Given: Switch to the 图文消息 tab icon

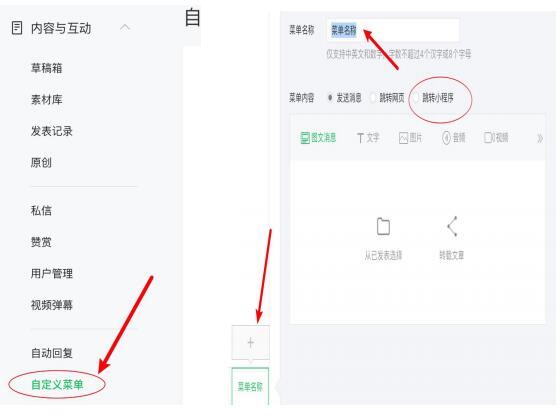Looking at the screenshot, I should [x=305, y=138].
